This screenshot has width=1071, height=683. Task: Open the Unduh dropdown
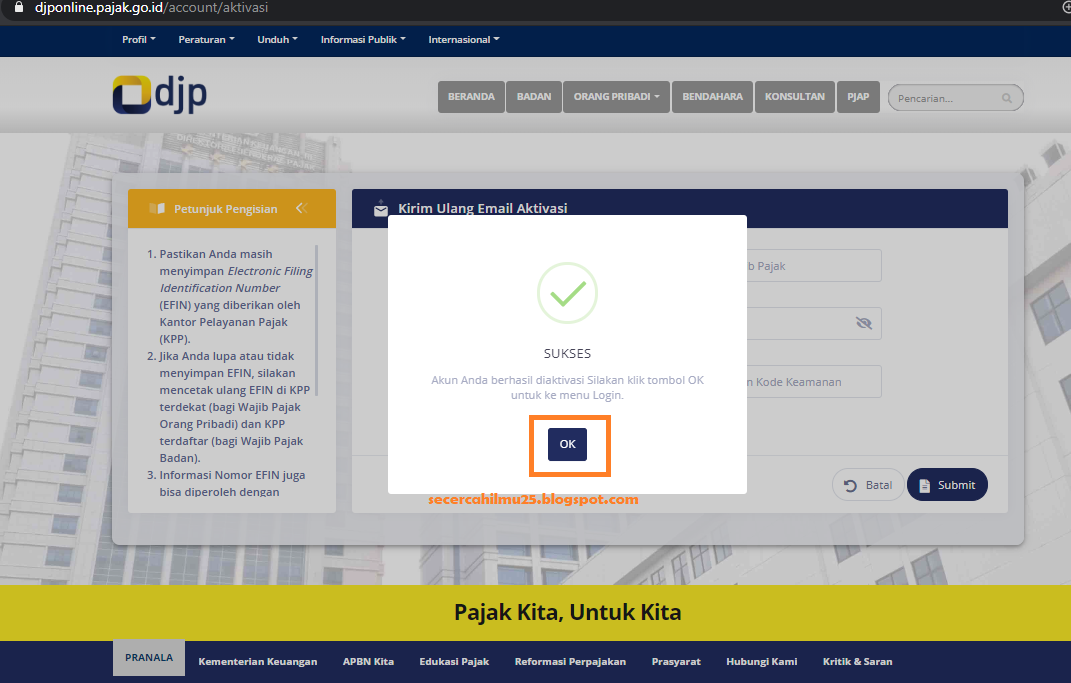point(277,40)
